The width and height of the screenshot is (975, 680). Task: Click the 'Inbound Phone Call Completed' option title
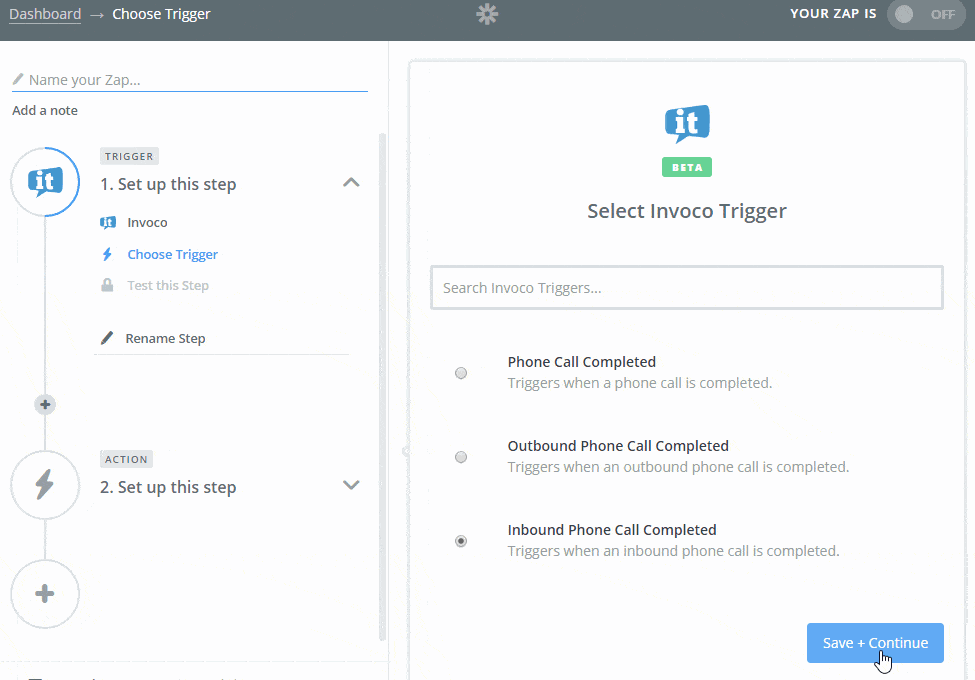click(612, 530)
